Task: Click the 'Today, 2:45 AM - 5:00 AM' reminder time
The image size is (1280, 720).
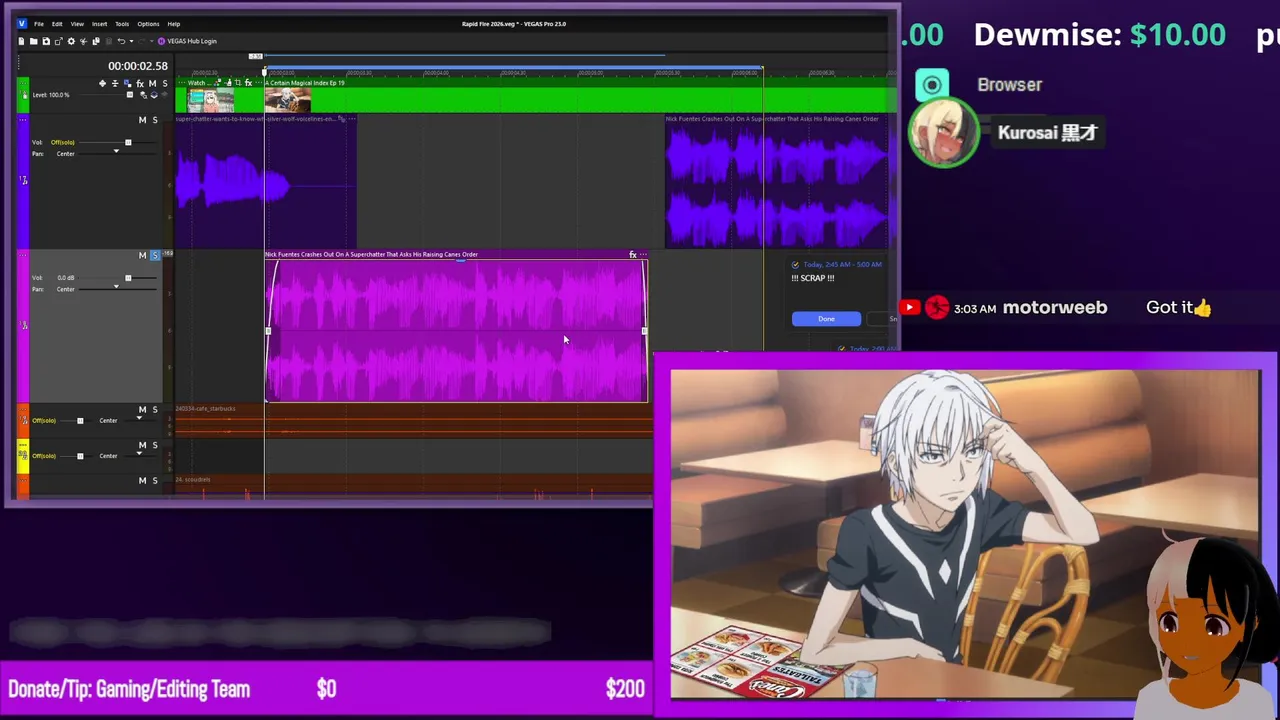Action: click(x=842, y=264)
